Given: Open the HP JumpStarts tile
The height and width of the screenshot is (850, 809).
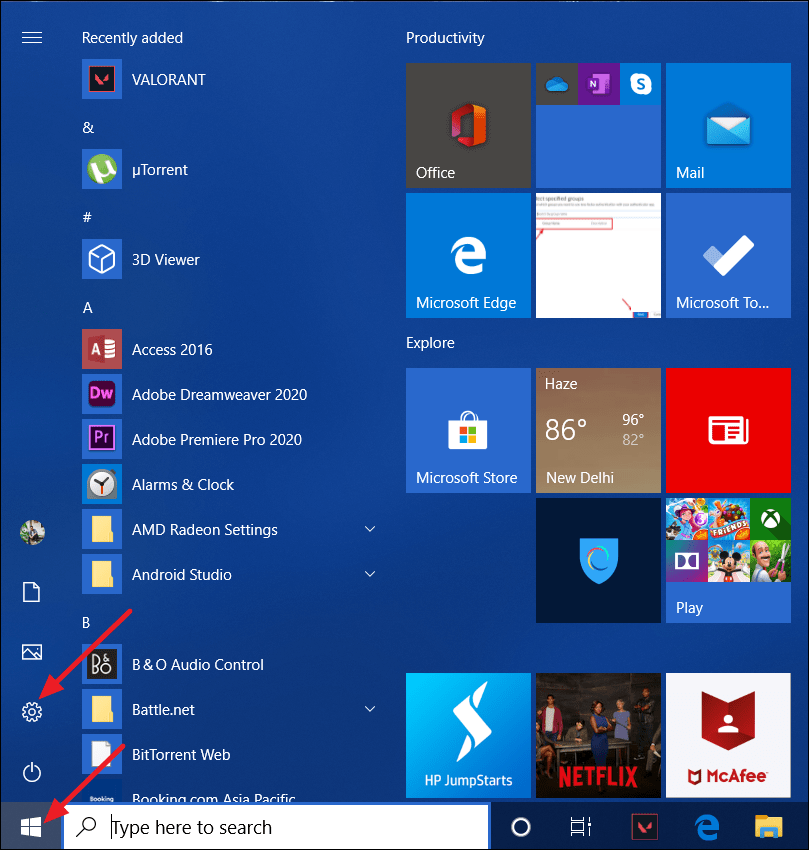Looking at the screenshot, I should (468, 735).
